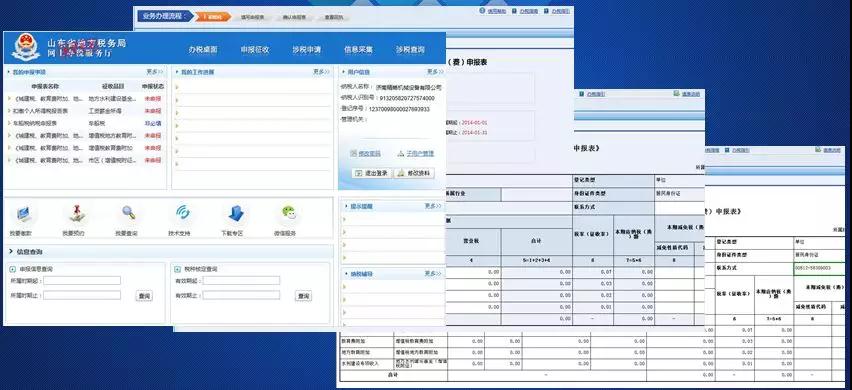Screen dimensions: 852x390
Task: Click the tax bureau emblem logo
Action: click(25, 47)
